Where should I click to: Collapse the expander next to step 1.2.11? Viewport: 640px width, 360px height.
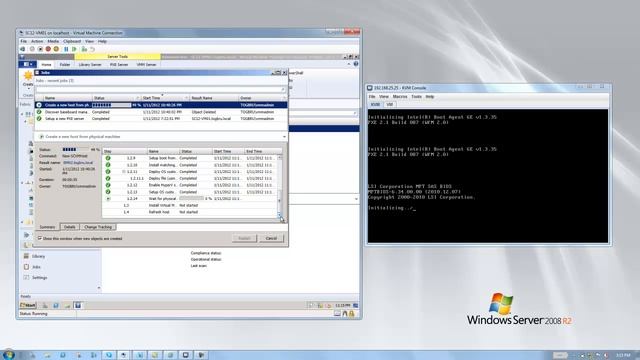coord(124,171)
